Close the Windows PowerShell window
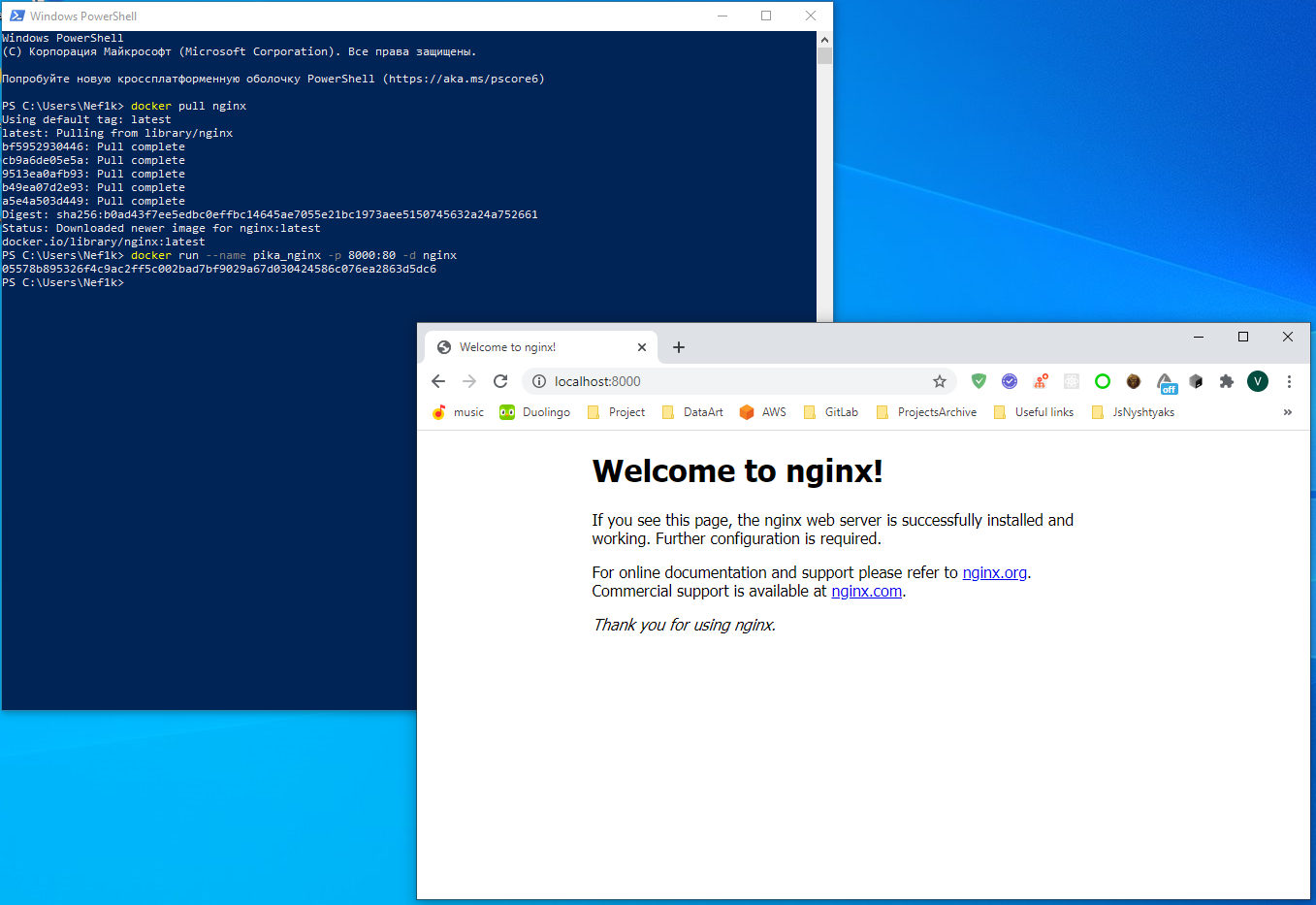Image resolution: width=1316 pixels, height=905 pixels. [x=811, y=16]
